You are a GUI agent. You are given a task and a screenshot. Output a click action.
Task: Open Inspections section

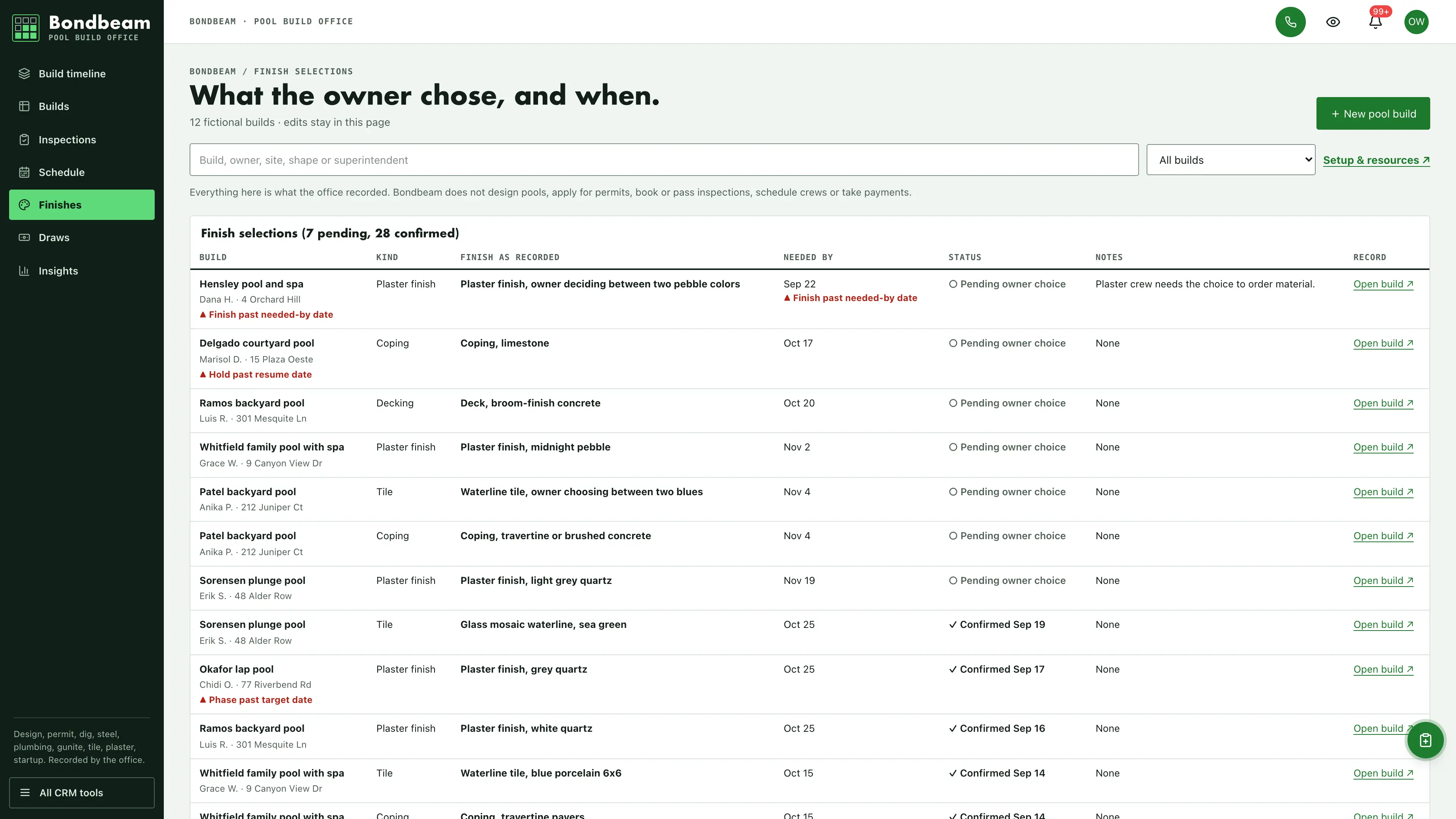pyautogui.click(x=82, y=140)
